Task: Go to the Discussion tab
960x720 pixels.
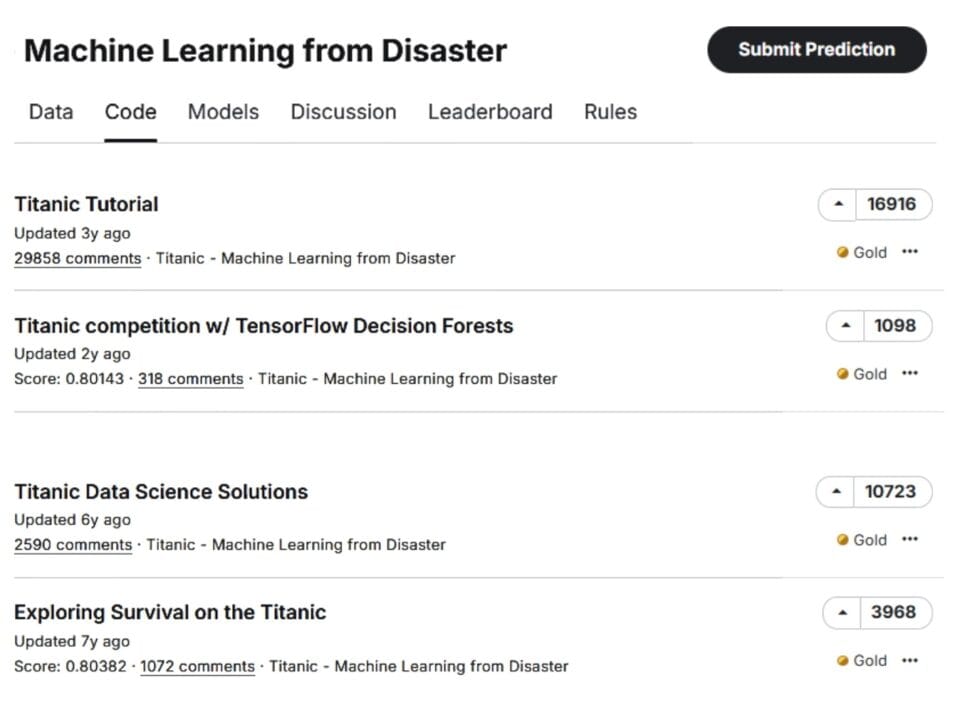Action: pyautogui.click(x=343, y=112)
